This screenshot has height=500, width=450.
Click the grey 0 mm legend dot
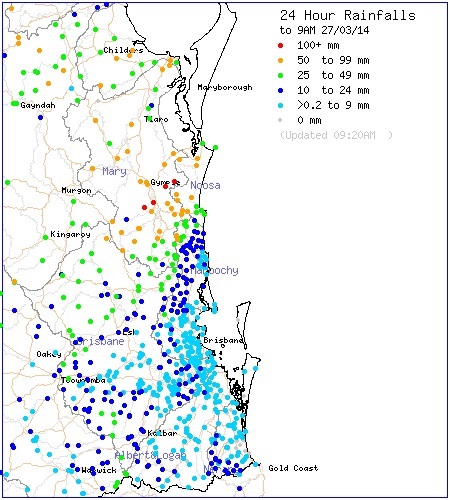(280, 120)
